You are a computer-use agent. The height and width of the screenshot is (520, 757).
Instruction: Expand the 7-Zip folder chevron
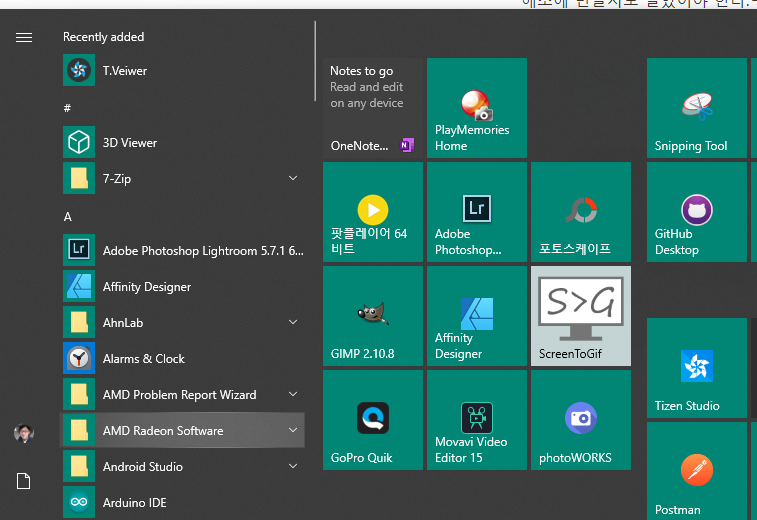[293, 178]
